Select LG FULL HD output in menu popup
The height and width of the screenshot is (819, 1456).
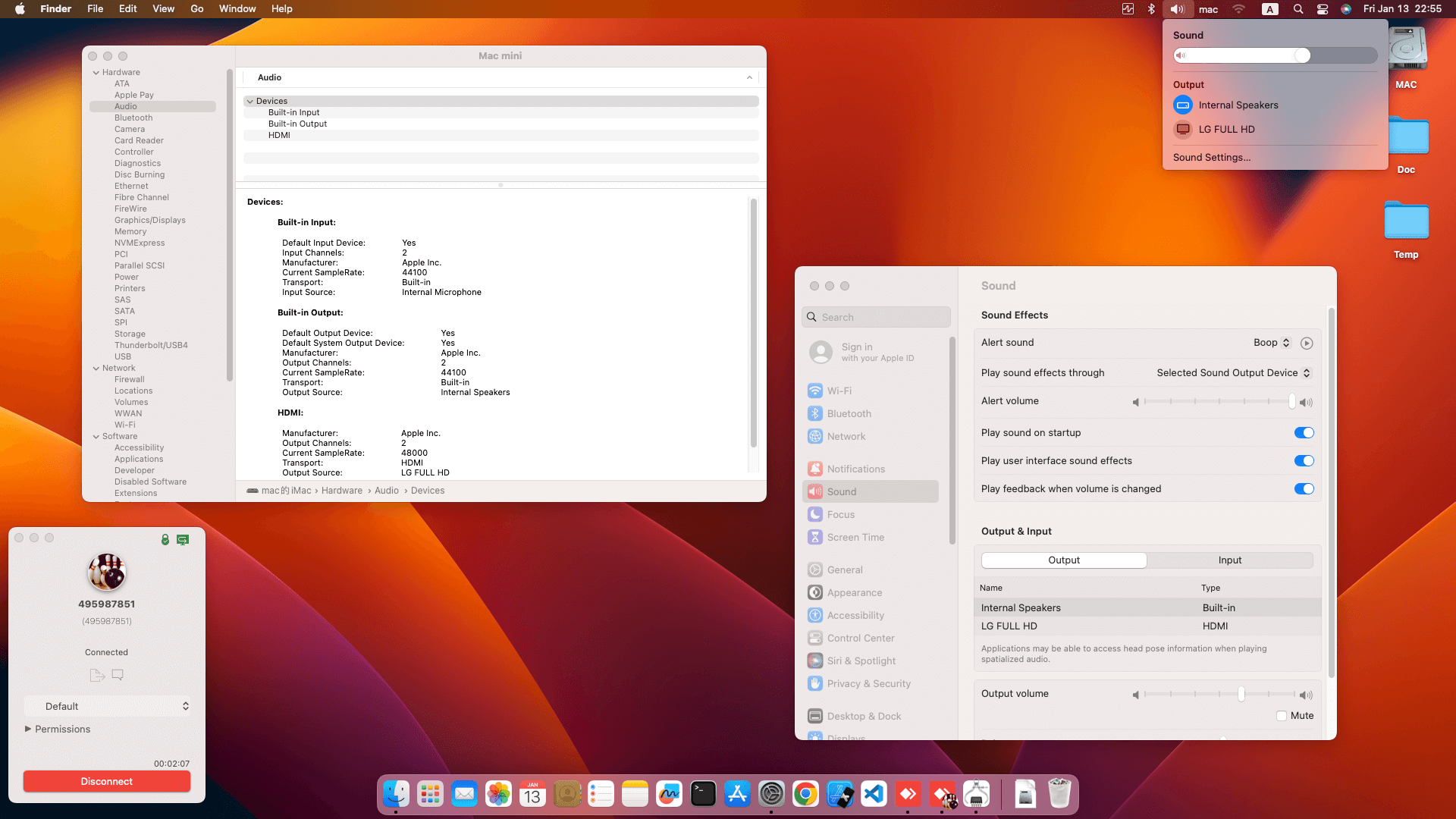[x=1226, y=130]
